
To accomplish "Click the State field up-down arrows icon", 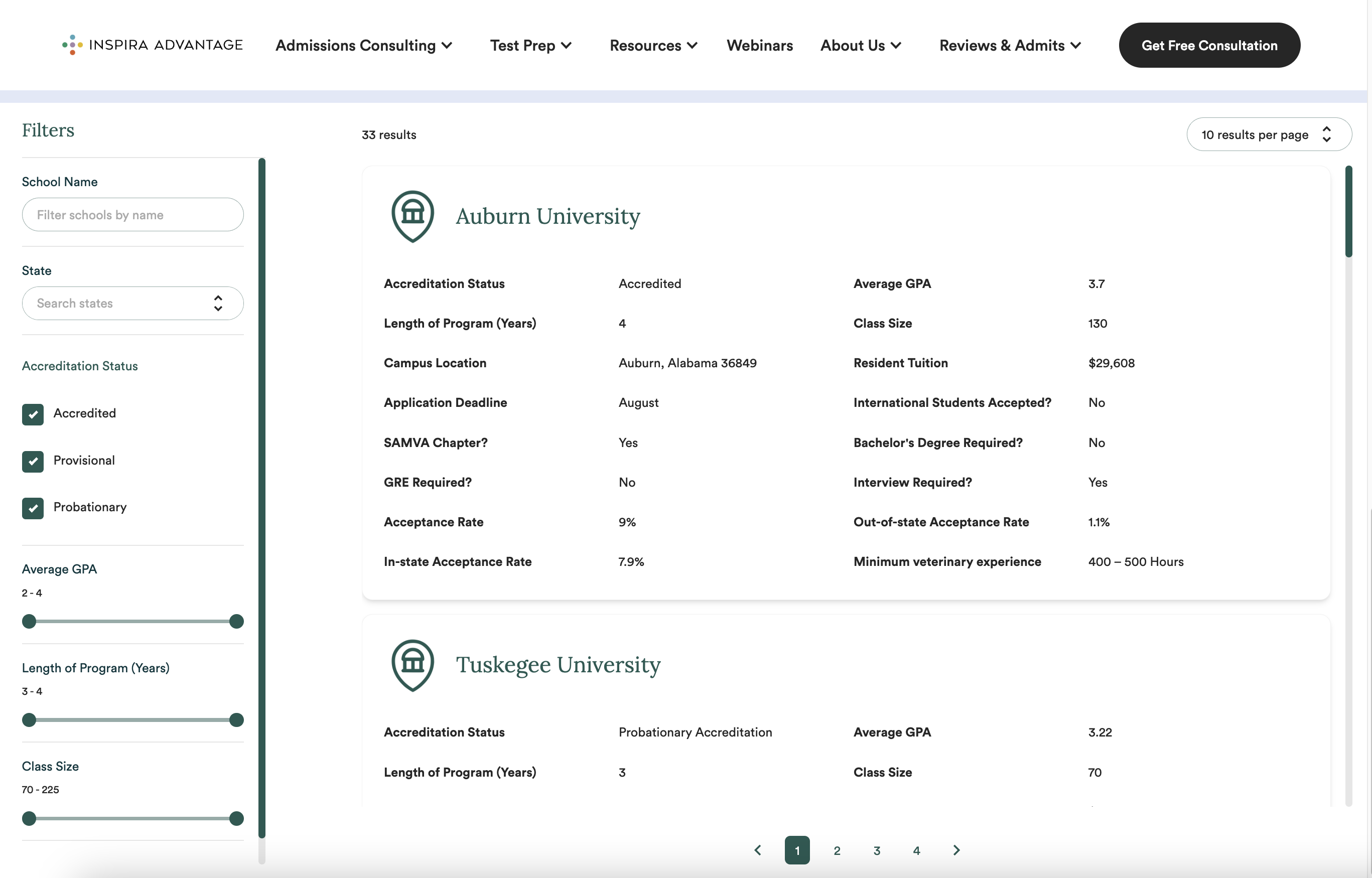I will coord(218,304).
